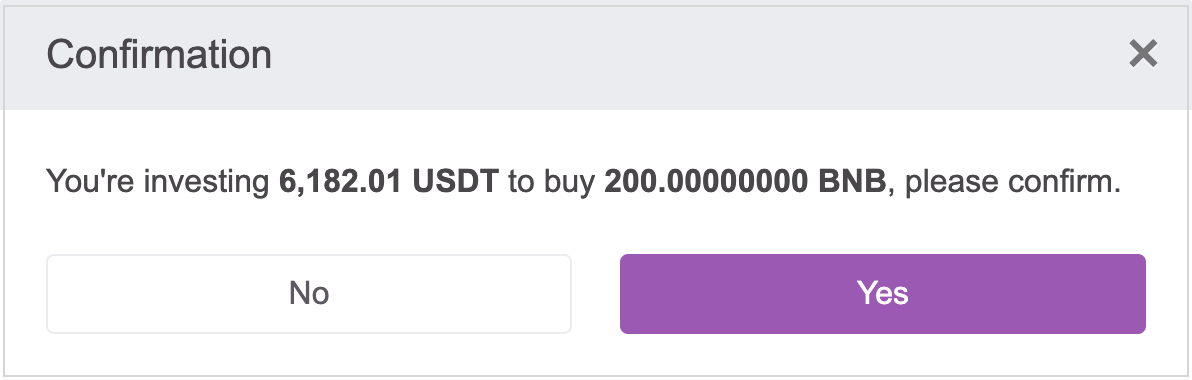
Task: Decline the BNB buy confirmation
Action: click(309, 293)
